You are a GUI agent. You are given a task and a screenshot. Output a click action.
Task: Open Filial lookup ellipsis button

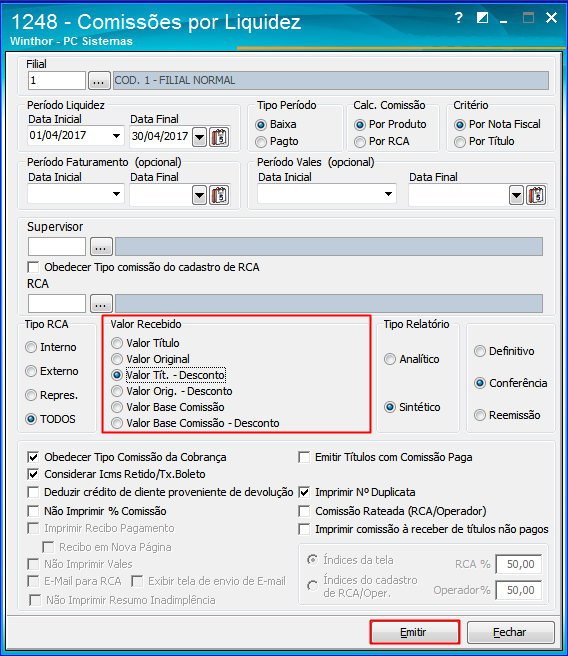click(99, 80)
